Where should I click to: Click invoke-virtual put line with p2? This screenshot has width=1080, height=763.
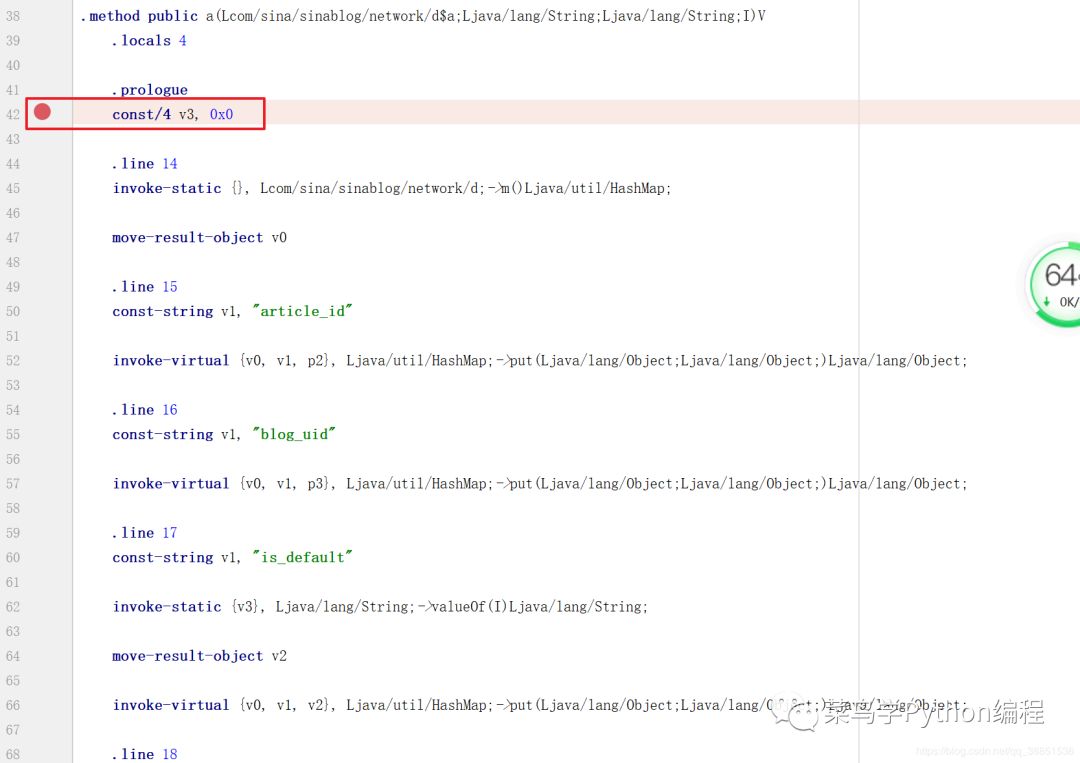tap(540, 361)
